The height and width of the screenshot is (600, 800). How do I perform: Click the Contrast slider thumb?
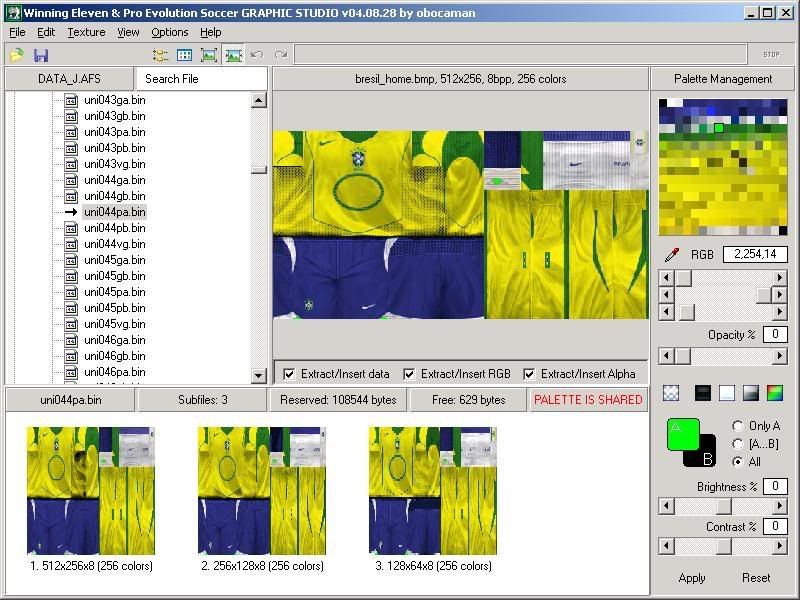point(723,546)
